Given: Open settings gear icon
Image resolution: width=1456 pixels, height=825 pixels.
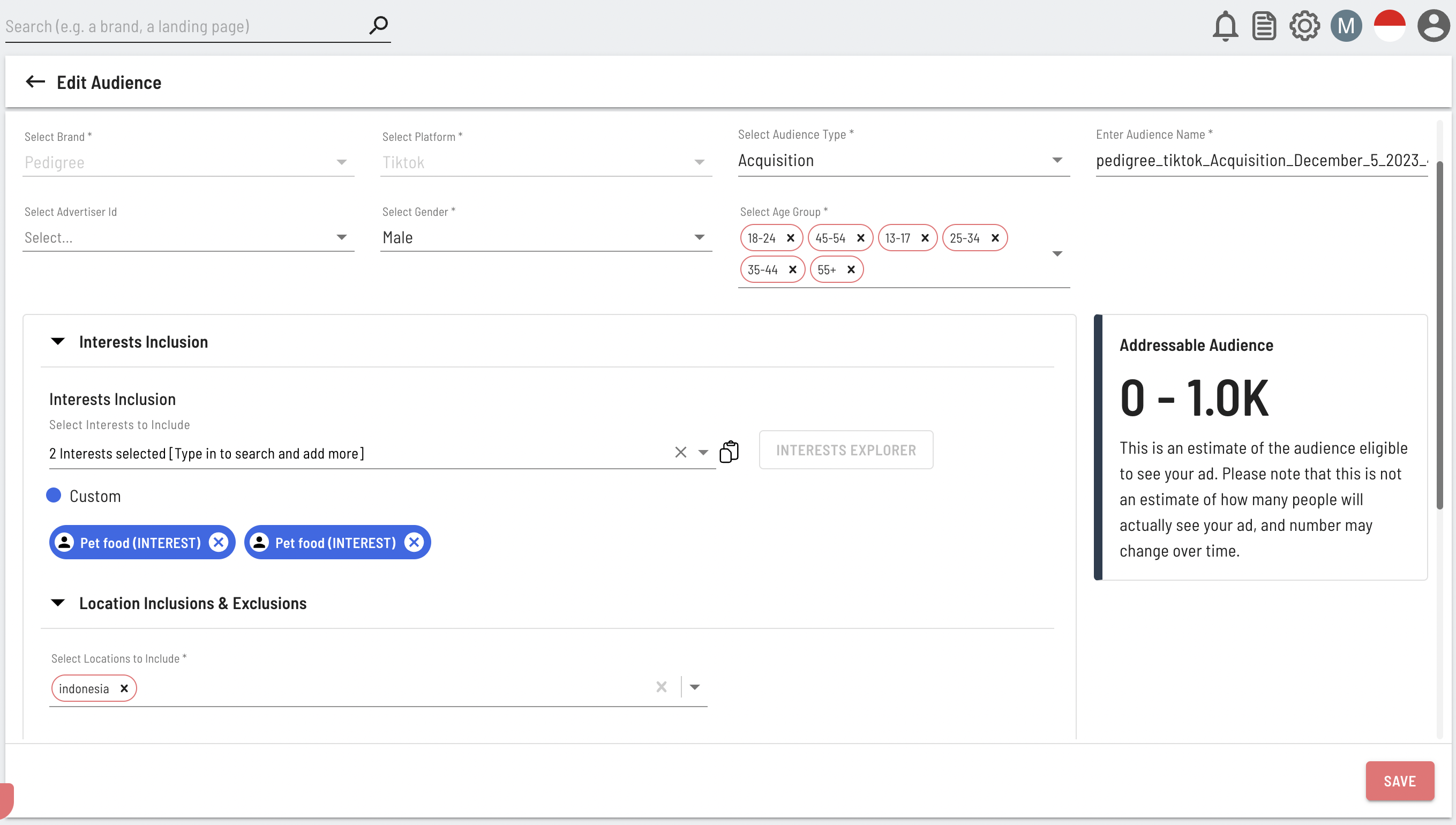Looking at the screenshot, I should pyautogui.click(x=1304, y=26).
